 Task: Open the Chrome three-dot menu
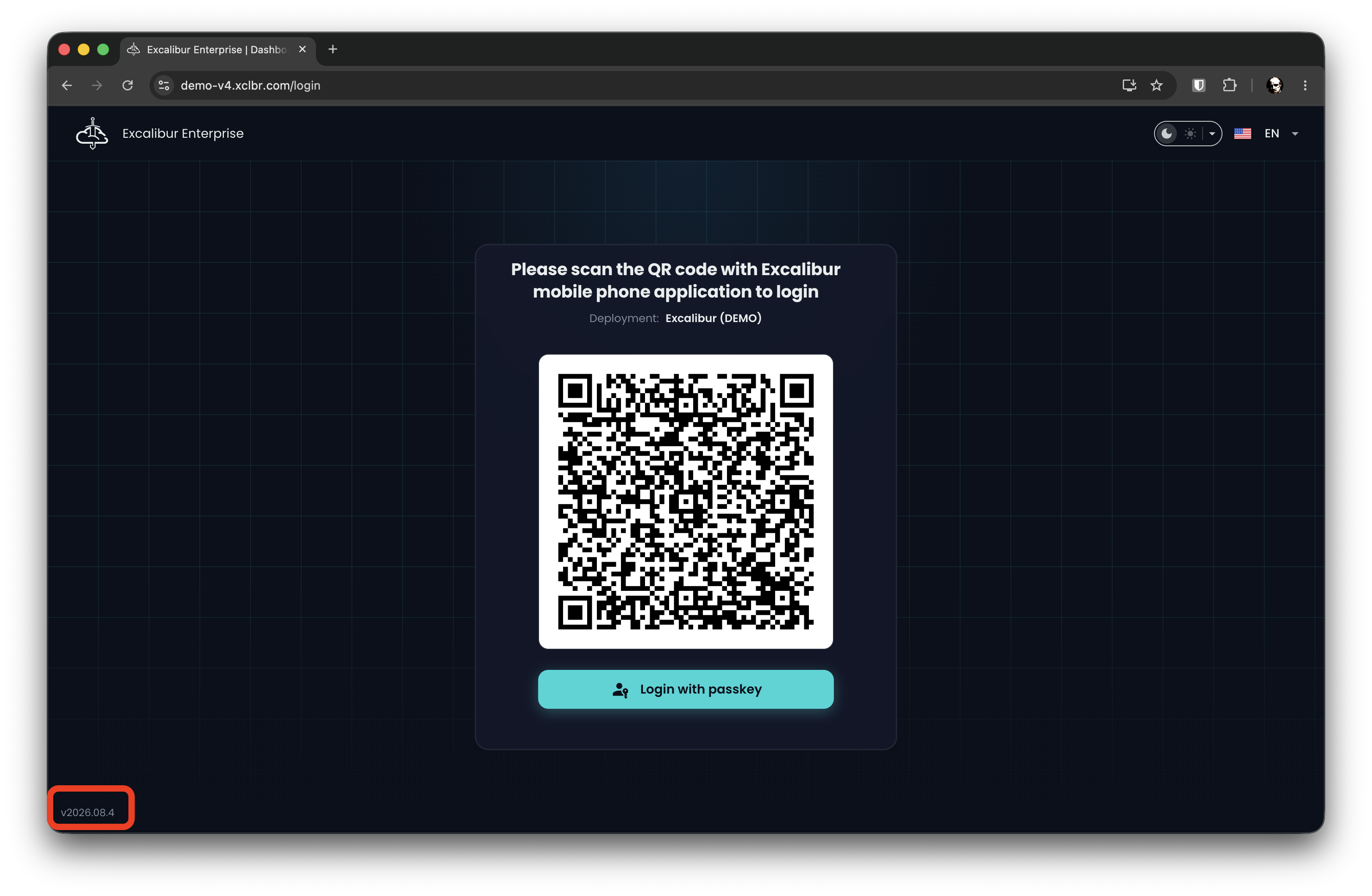pos(1305,85)
